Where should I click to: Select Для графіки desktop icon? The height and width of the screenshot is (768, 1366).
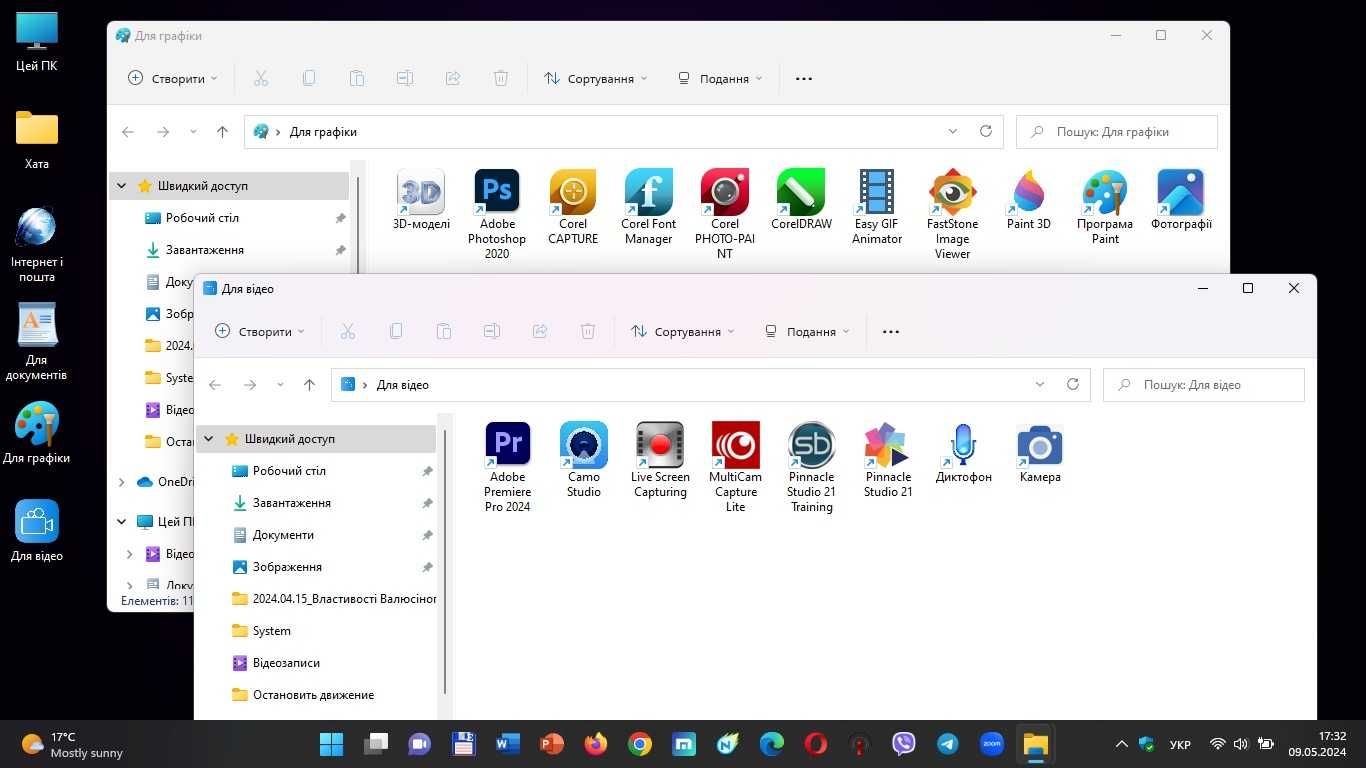coord(37,435)
